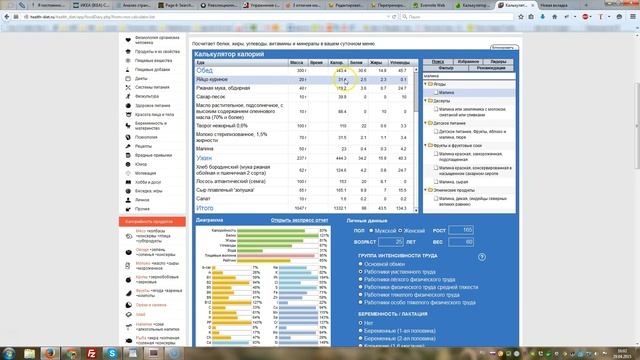The image size is (640, 360).
Task: Switch to the Рекомендации tab
Action: 491,68
